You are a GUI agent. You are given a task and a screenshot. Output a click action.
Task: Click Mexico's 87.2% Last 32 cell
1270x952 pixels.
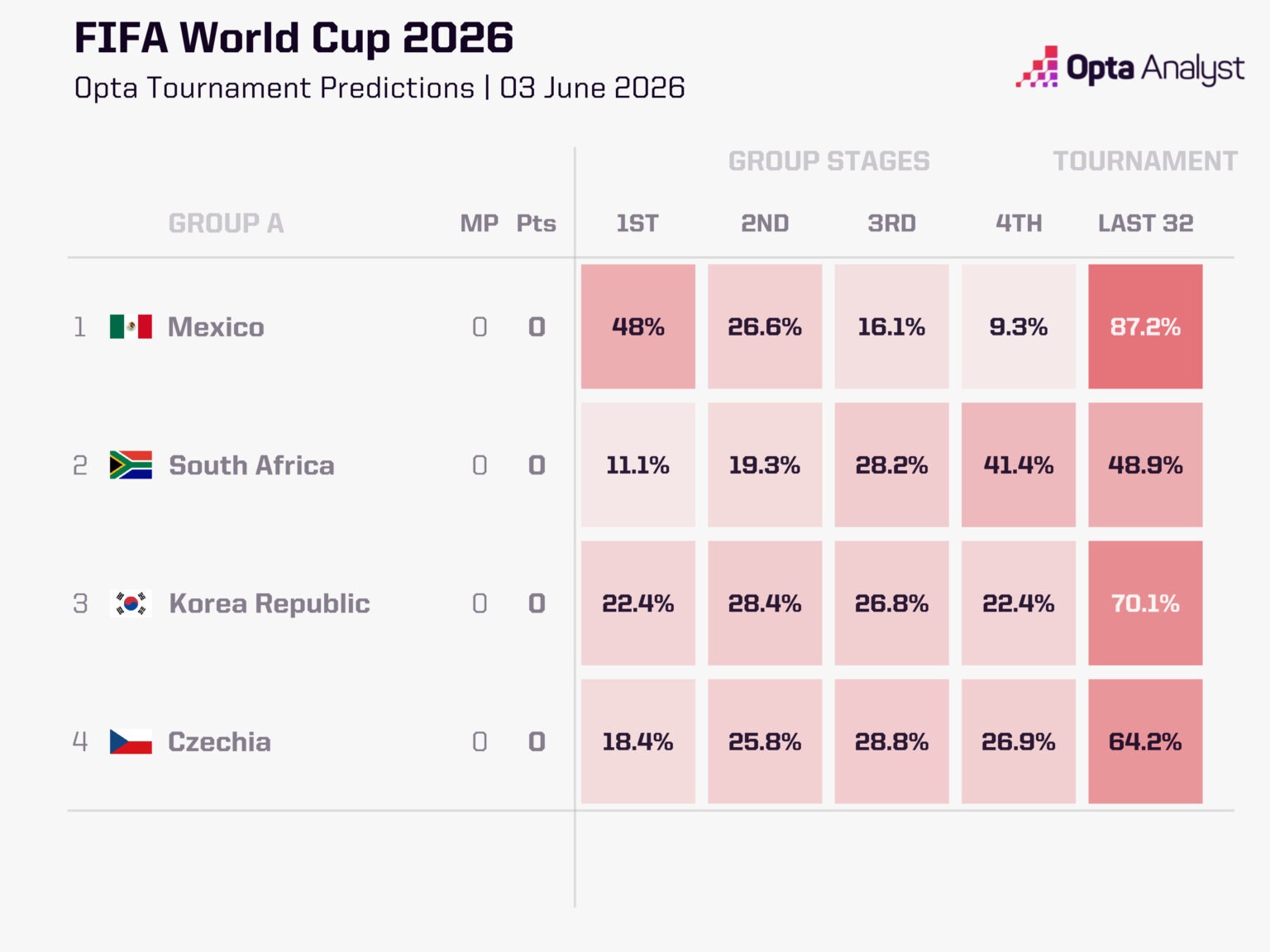point(1145,326)
